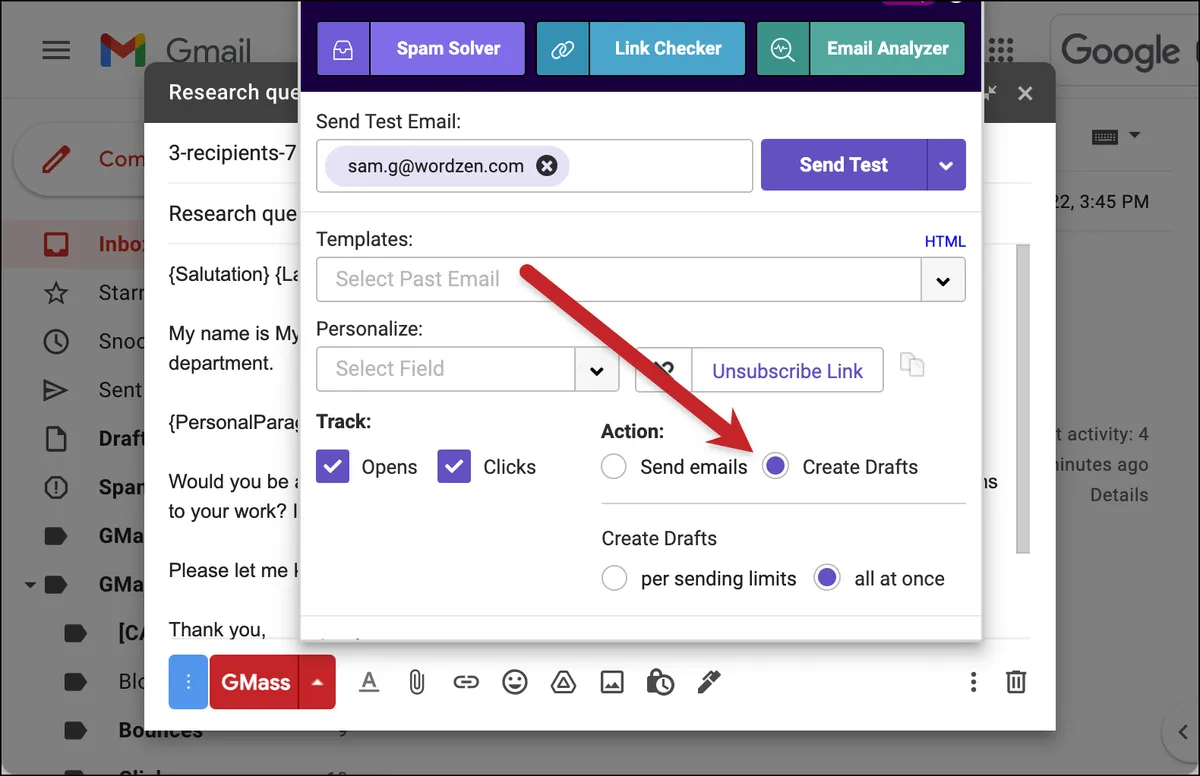Image resolution: width=1200 pixels, height=776 pixels.
Task: Click the compose subject line Research que
Action: click(232, 214)
